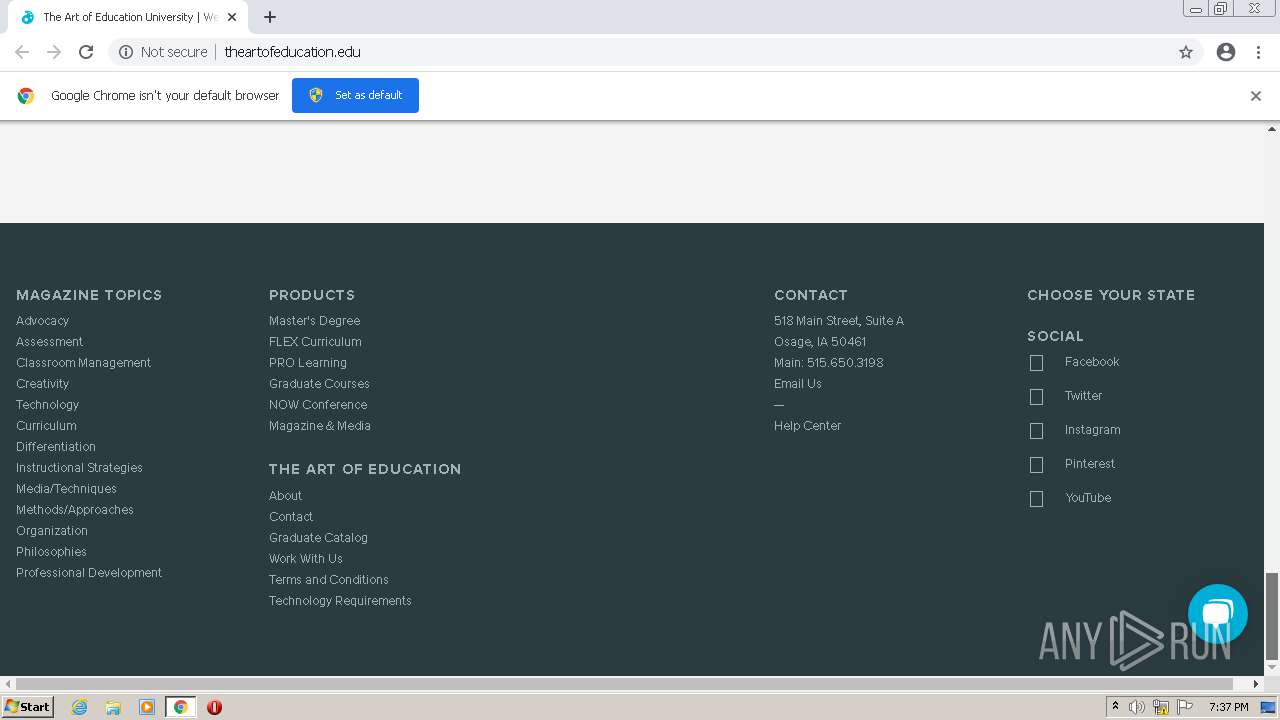Click the browser back arrow
This screenshot has width=1280, height=720.
(22, 52)
